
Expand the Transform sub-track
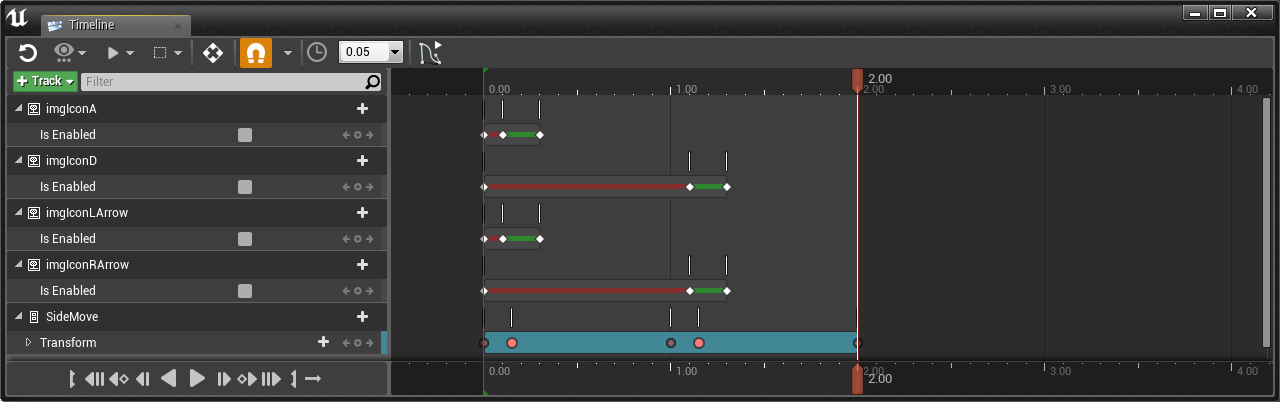(x=29, y=342)
